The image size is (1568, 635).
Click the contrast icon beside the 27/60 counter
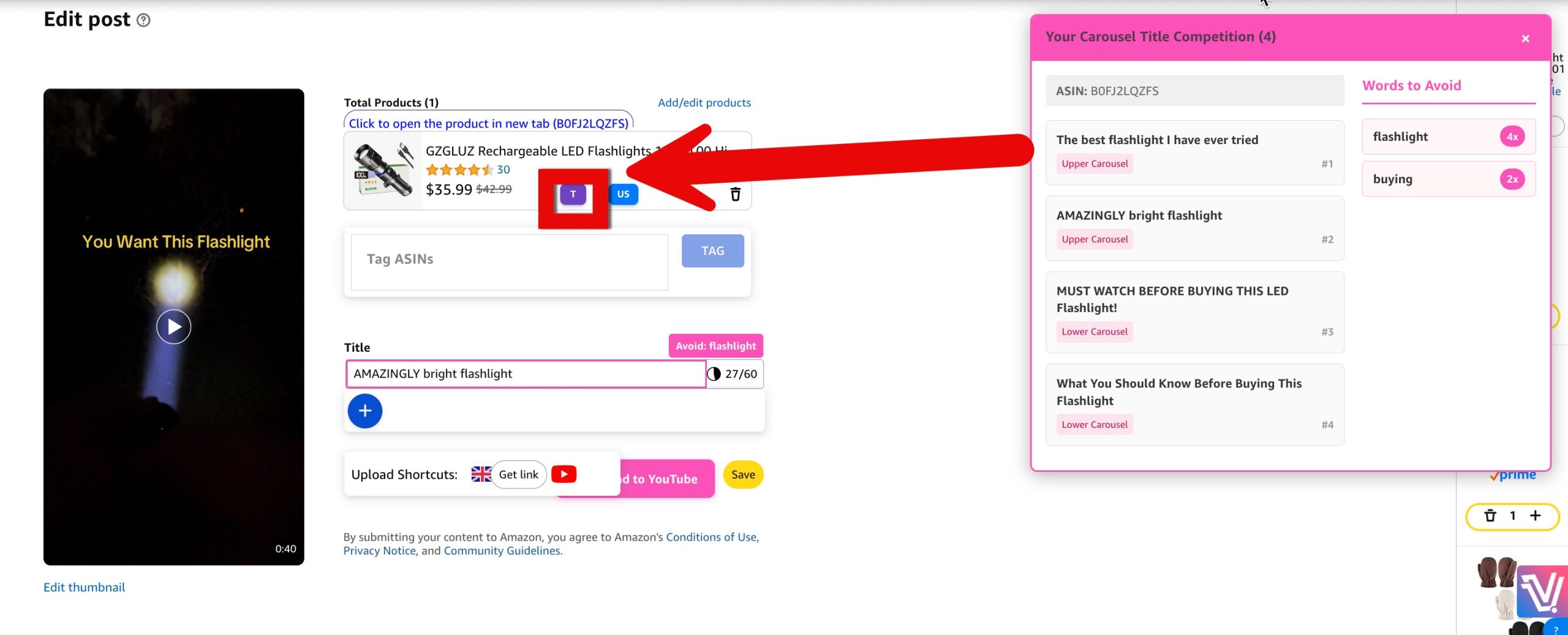[715, 373]
